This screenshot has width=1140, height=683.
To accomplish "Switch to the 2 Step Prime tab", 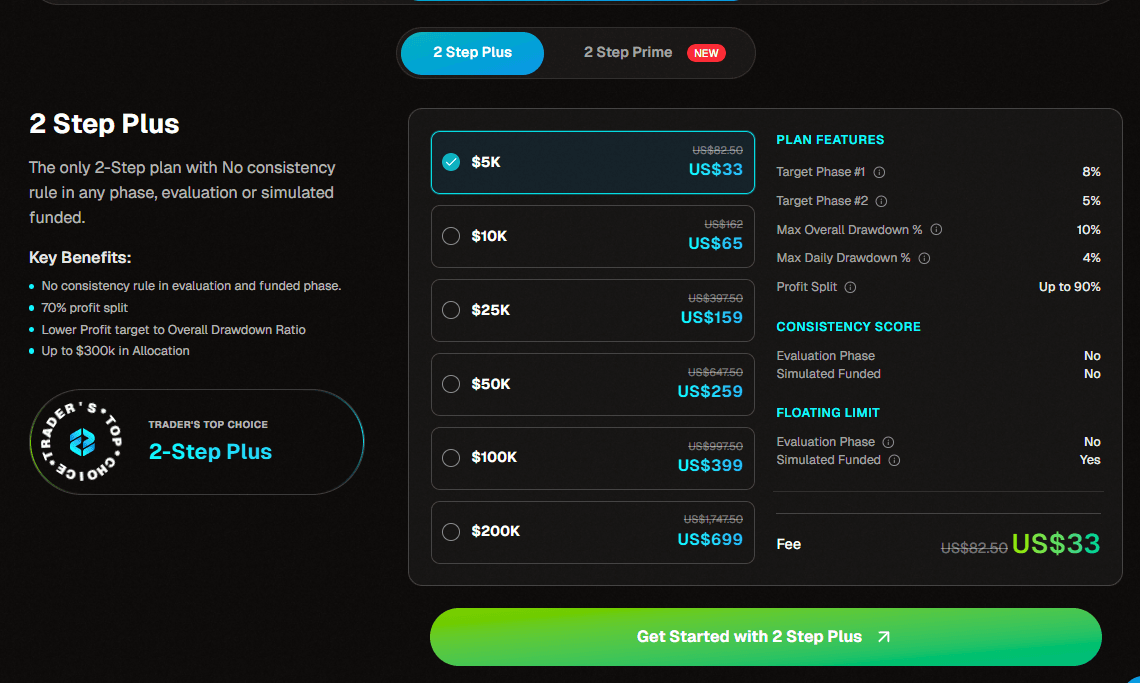I will point(628,53).
